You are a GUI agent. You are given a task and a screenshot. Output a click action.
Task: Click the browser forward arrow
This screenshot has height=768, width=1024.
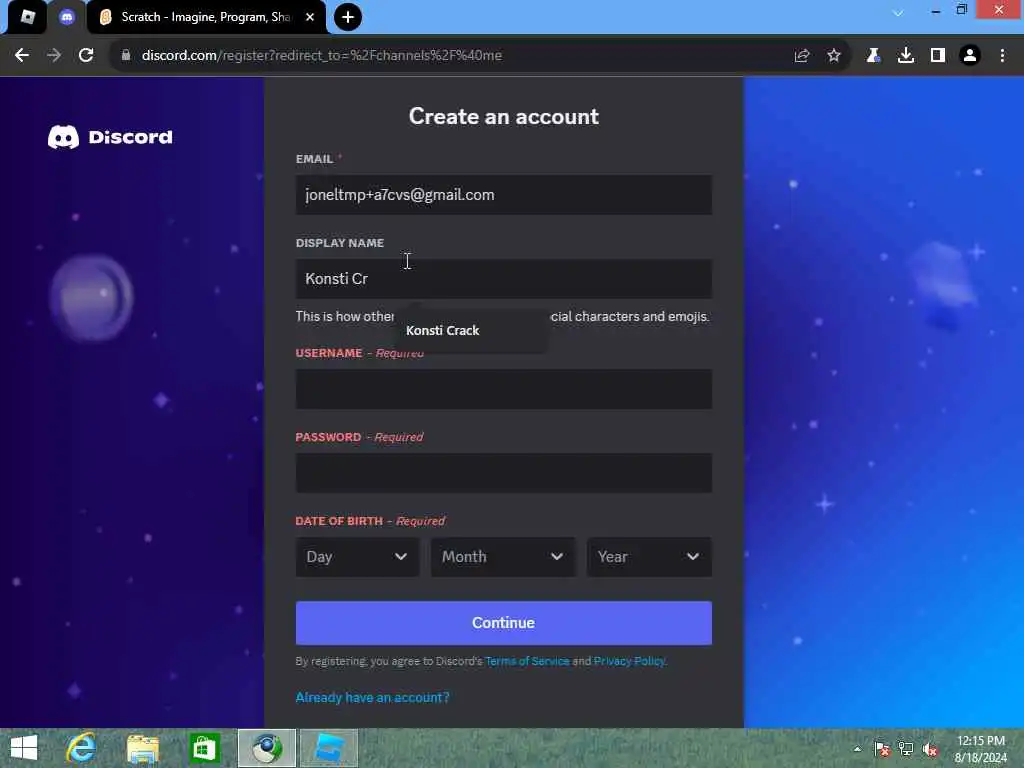pos(54,56)
